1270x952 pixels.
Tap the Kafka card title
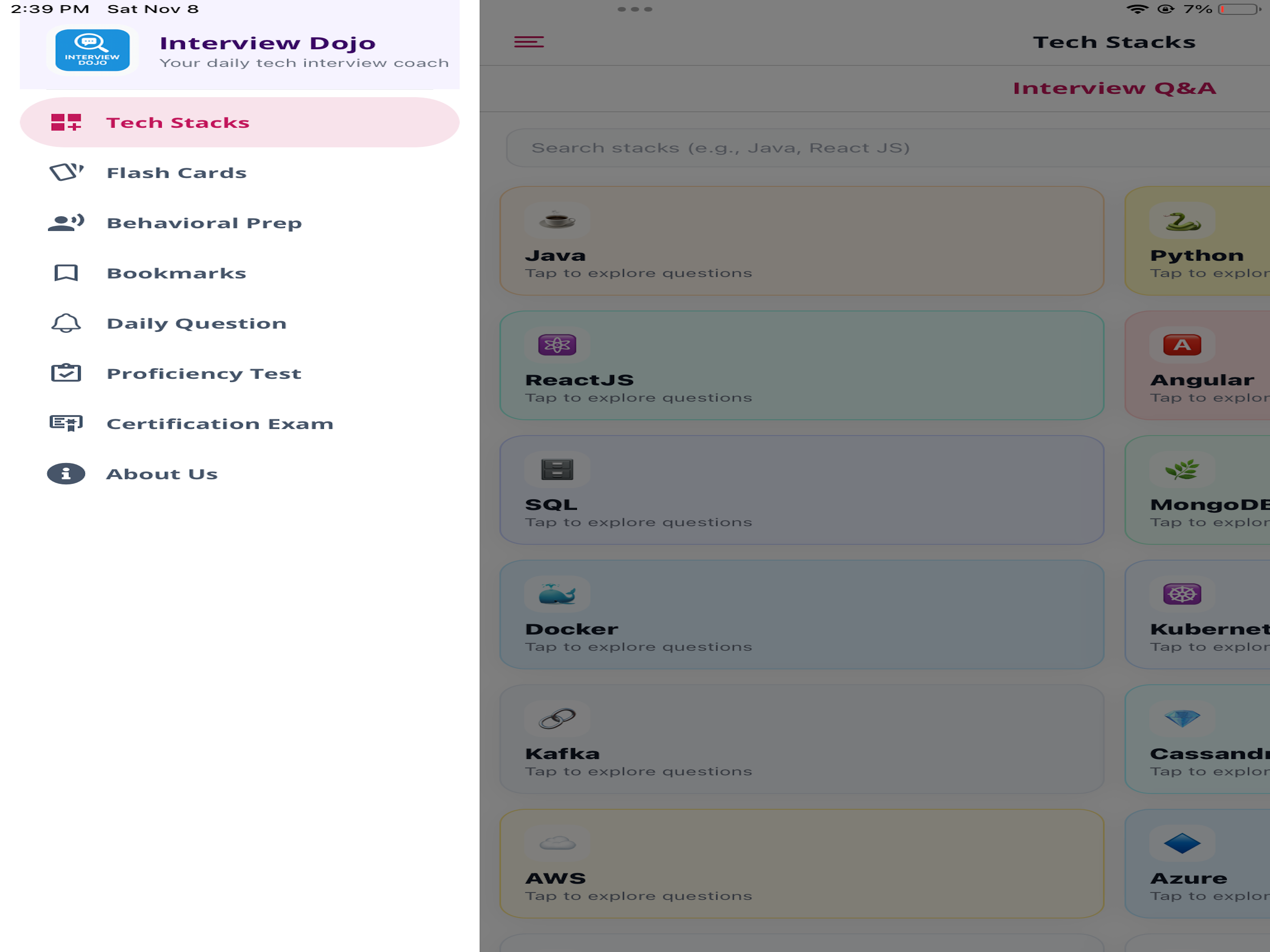click(562, 754)
